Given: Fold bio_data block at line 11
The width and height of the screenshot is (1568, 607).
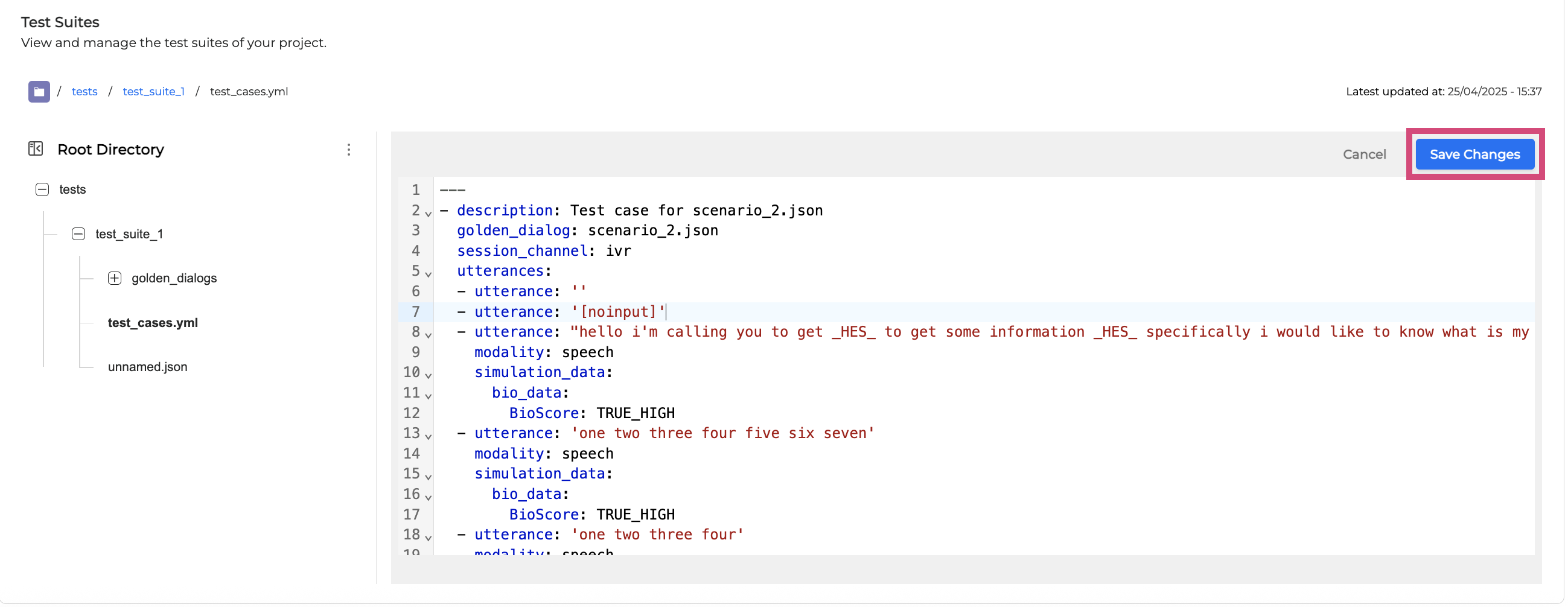Looking at the screenshot, I should pyautogui.click(x=429, y=396).
